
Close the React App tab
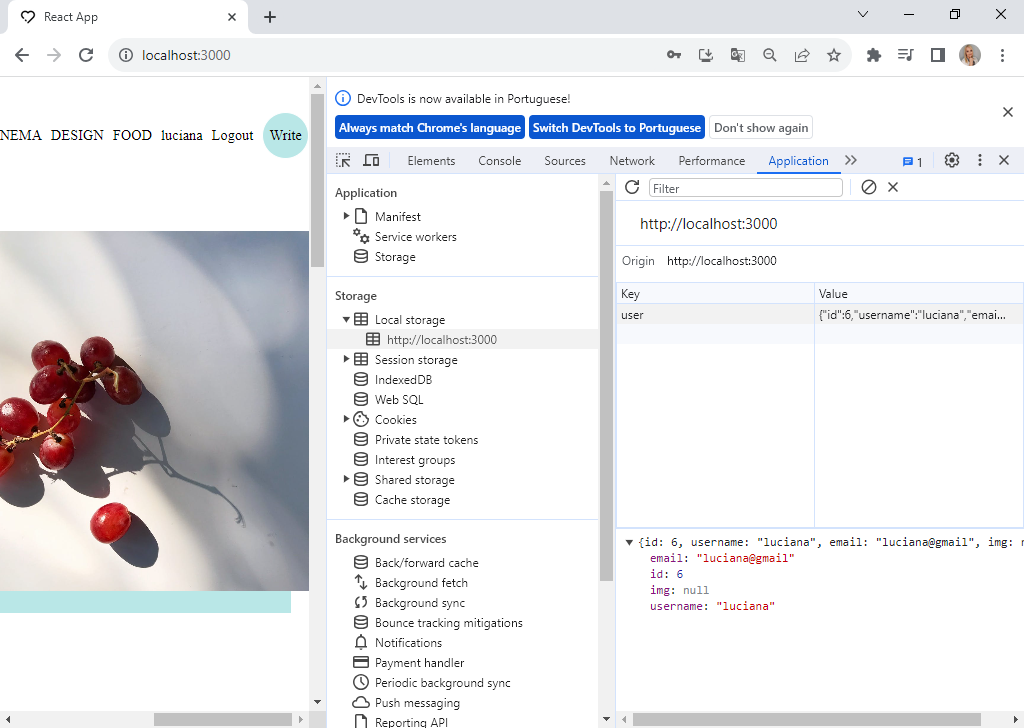click(x=232, y=17)
